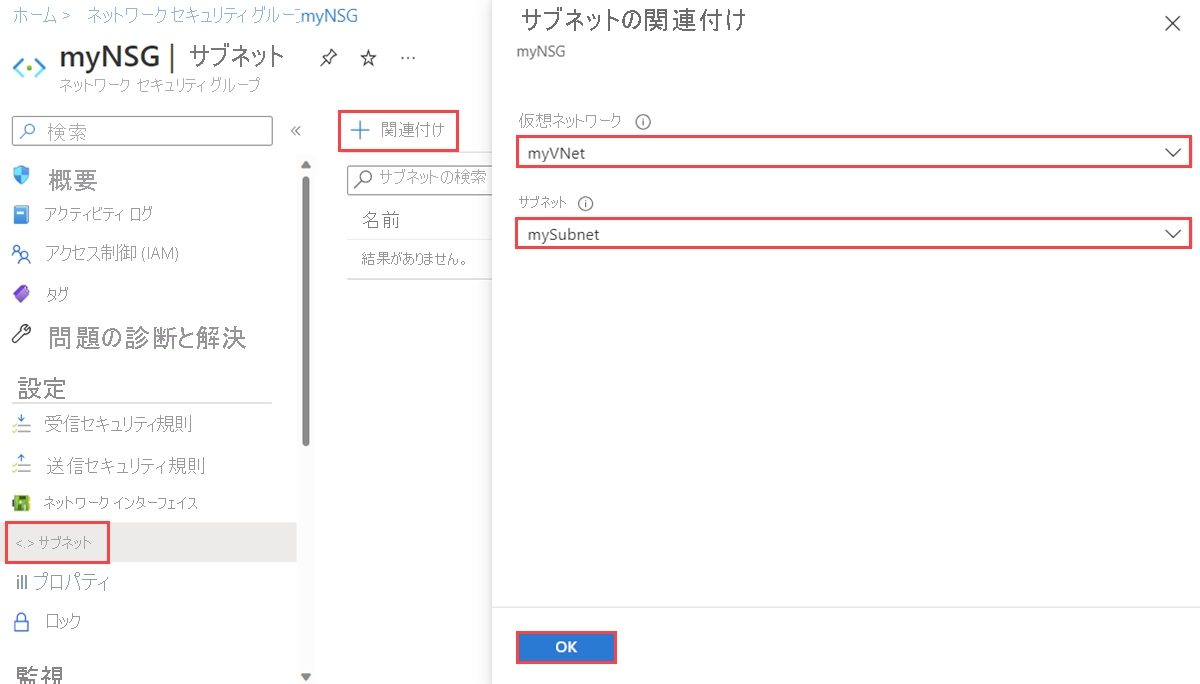The width and height of the screenshot is (1200, 684).
Task: Open タグ menu item
Action: 56,294
